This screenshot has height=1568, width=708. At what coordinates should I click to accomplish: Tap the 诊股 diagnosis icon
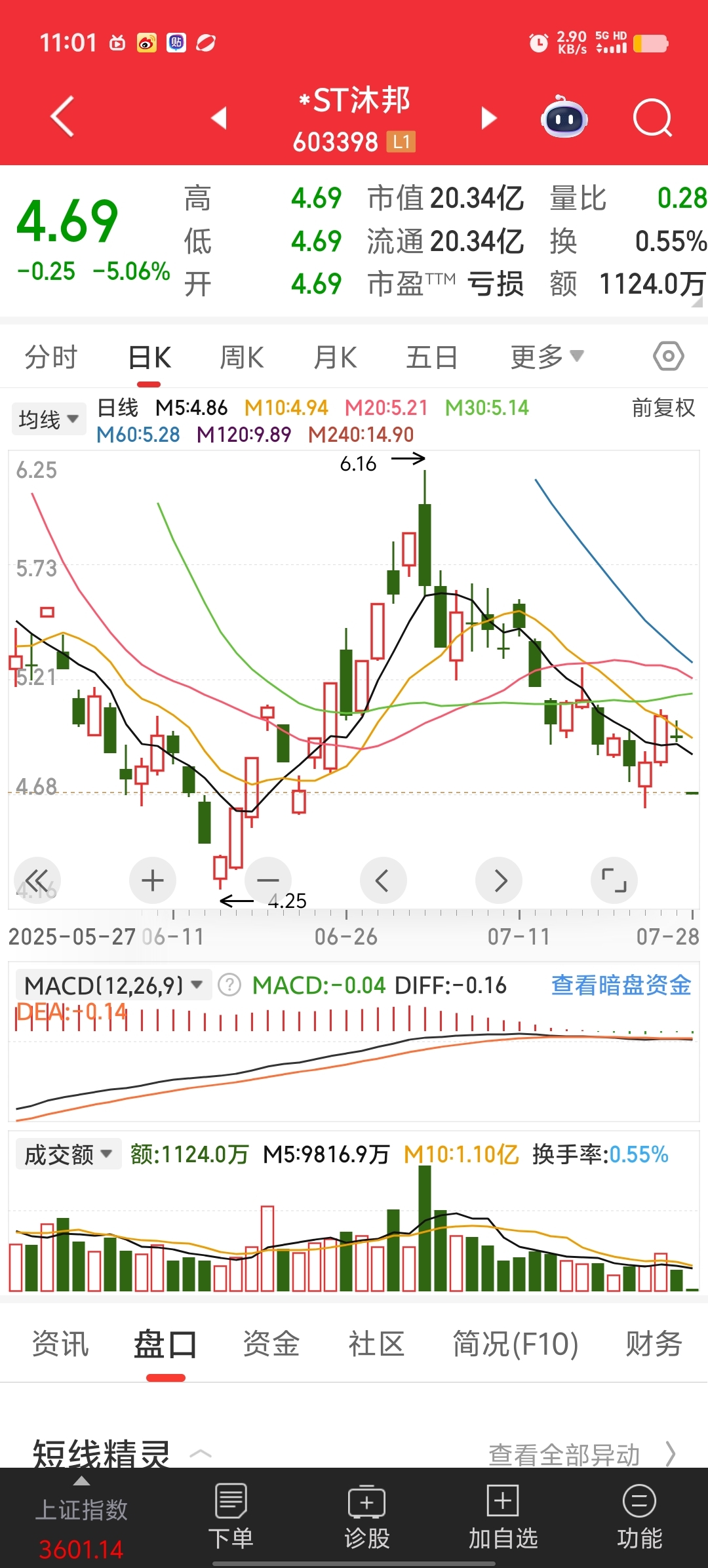[367, 1516]
